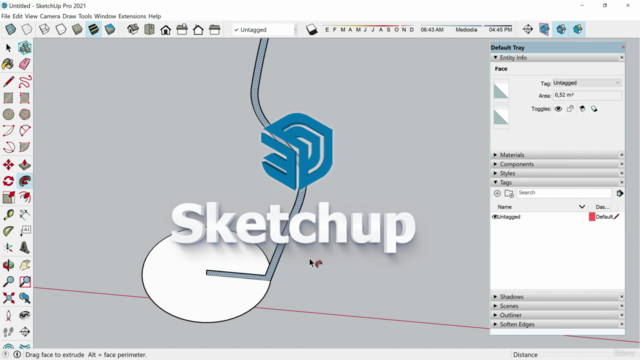Expand the Outliner panel

pyautogui.click(x=496, y=315)
